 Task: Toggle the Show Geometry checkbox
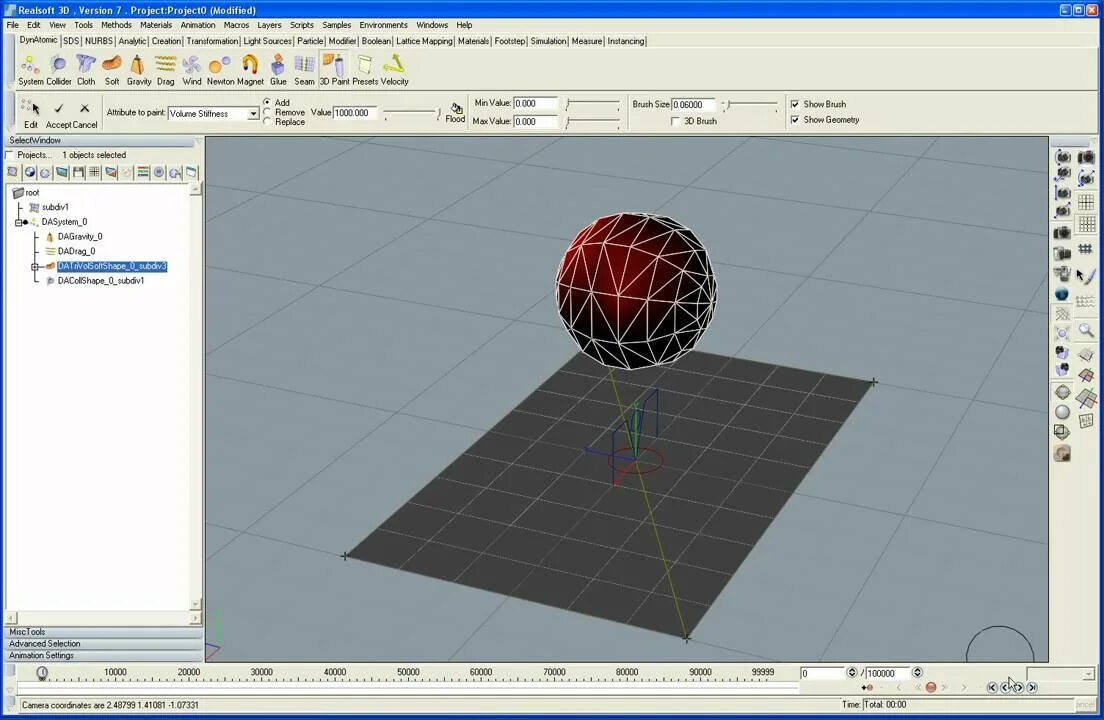pos(795,120)
